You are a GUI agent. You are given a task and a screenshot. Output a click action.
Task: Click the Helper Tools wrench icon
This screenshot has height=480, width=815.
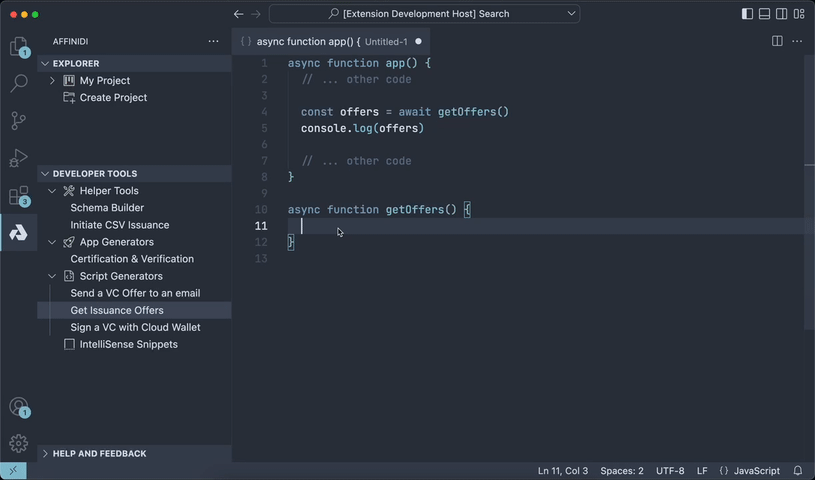(x=69, y=191)
